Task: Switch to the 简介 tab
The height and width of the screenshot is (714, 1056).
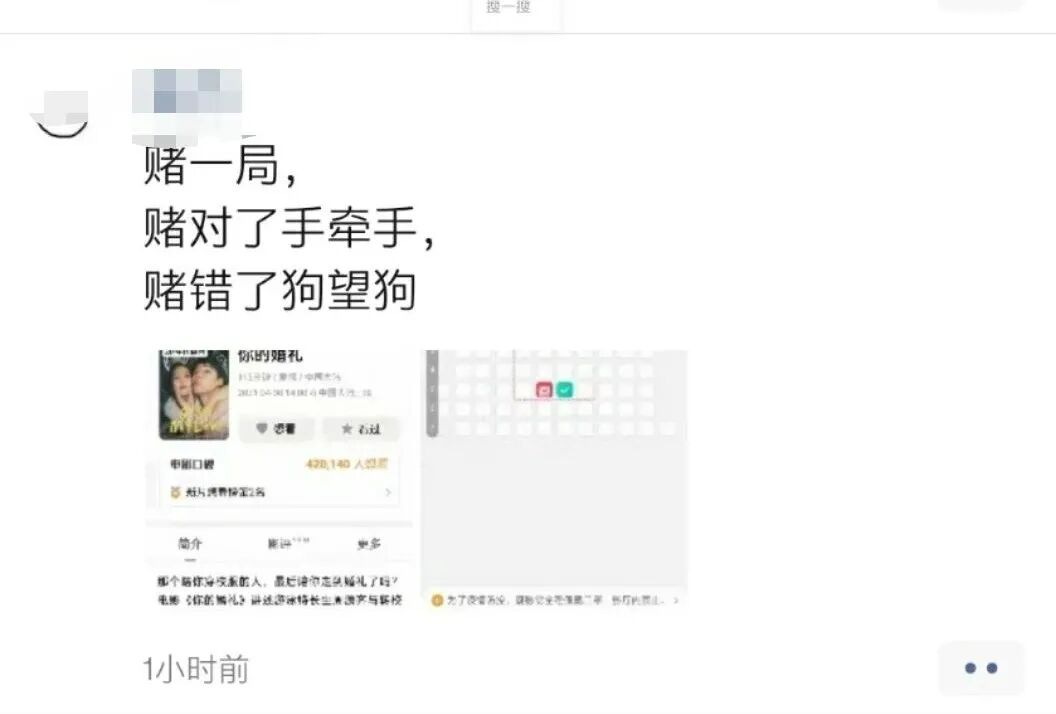Action: (190, 544)
